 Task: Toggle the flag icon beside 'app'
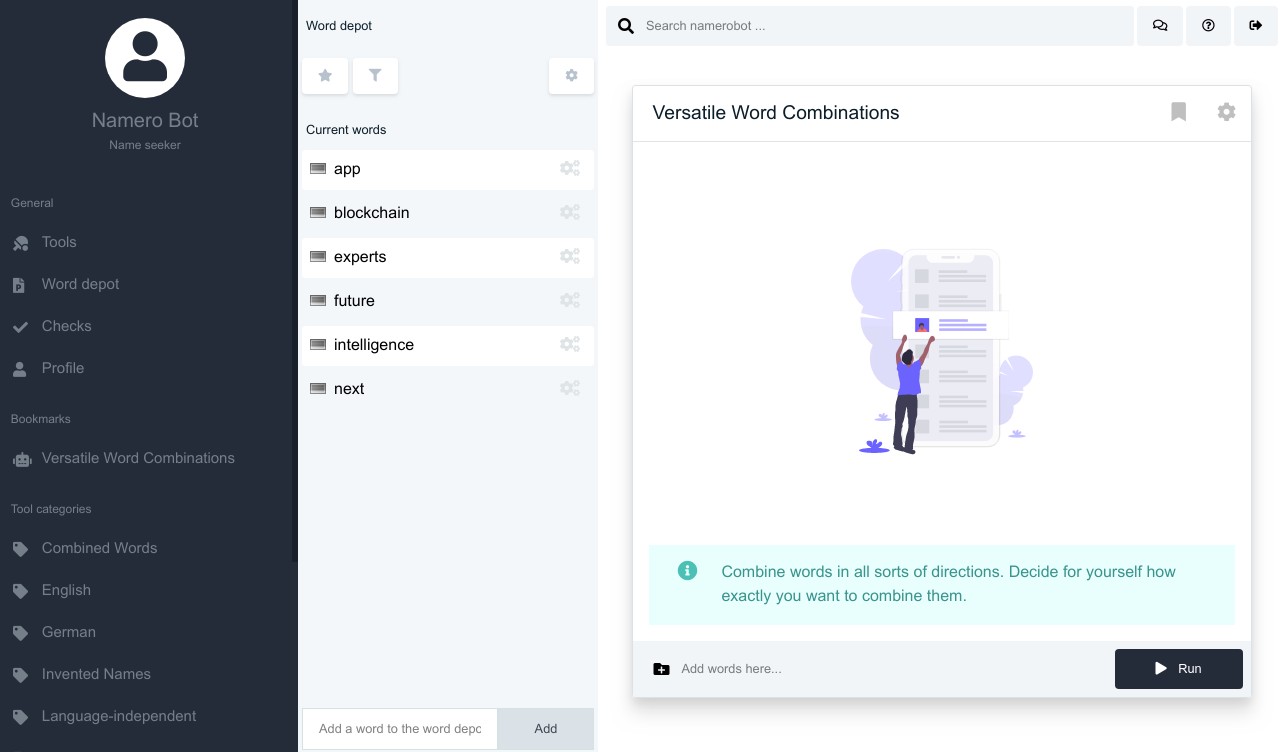tap(318, 169)
